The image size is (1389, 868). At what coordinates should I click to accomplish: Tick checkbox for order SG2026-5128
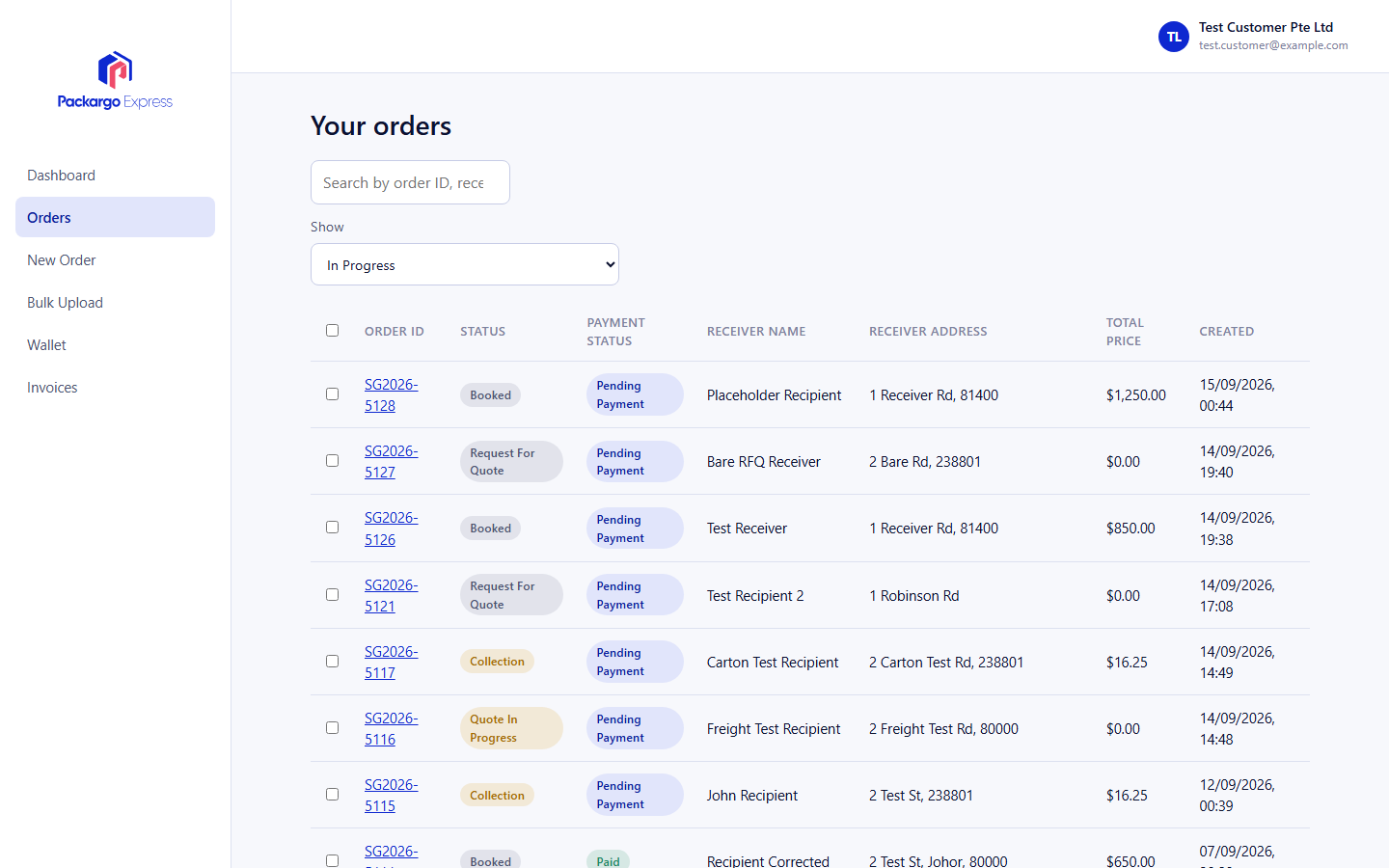(x=332, y=394)
